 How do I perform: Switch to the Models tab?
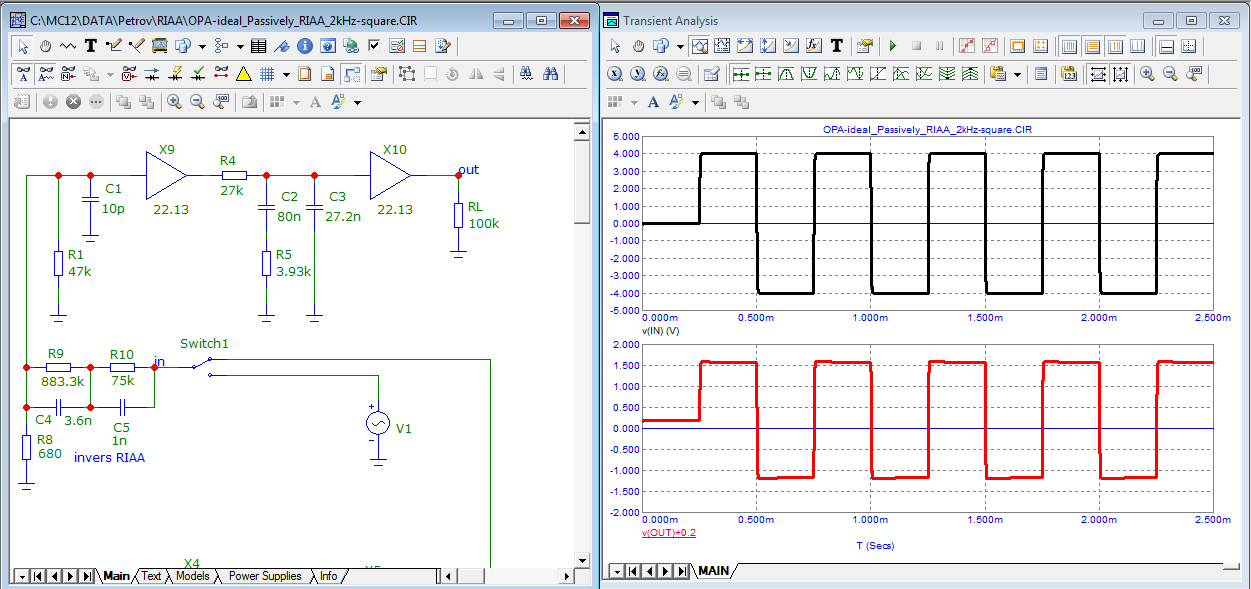click(x=192, y=576)
